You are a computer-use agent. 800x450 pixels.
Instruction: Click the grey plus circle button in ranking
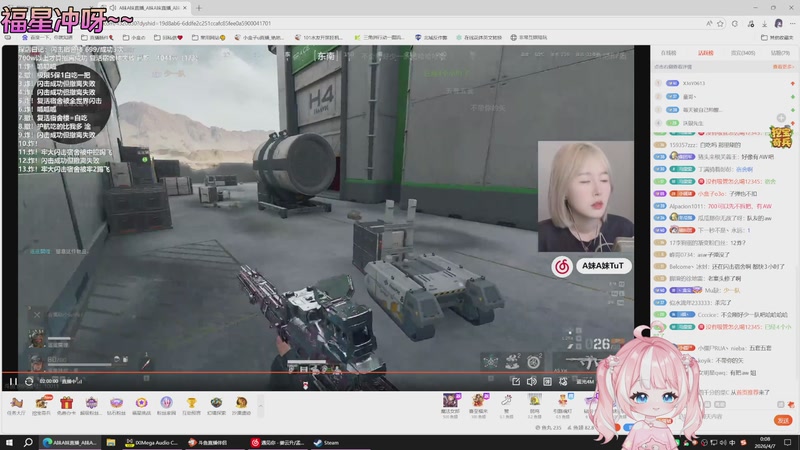tap(781, 118)
